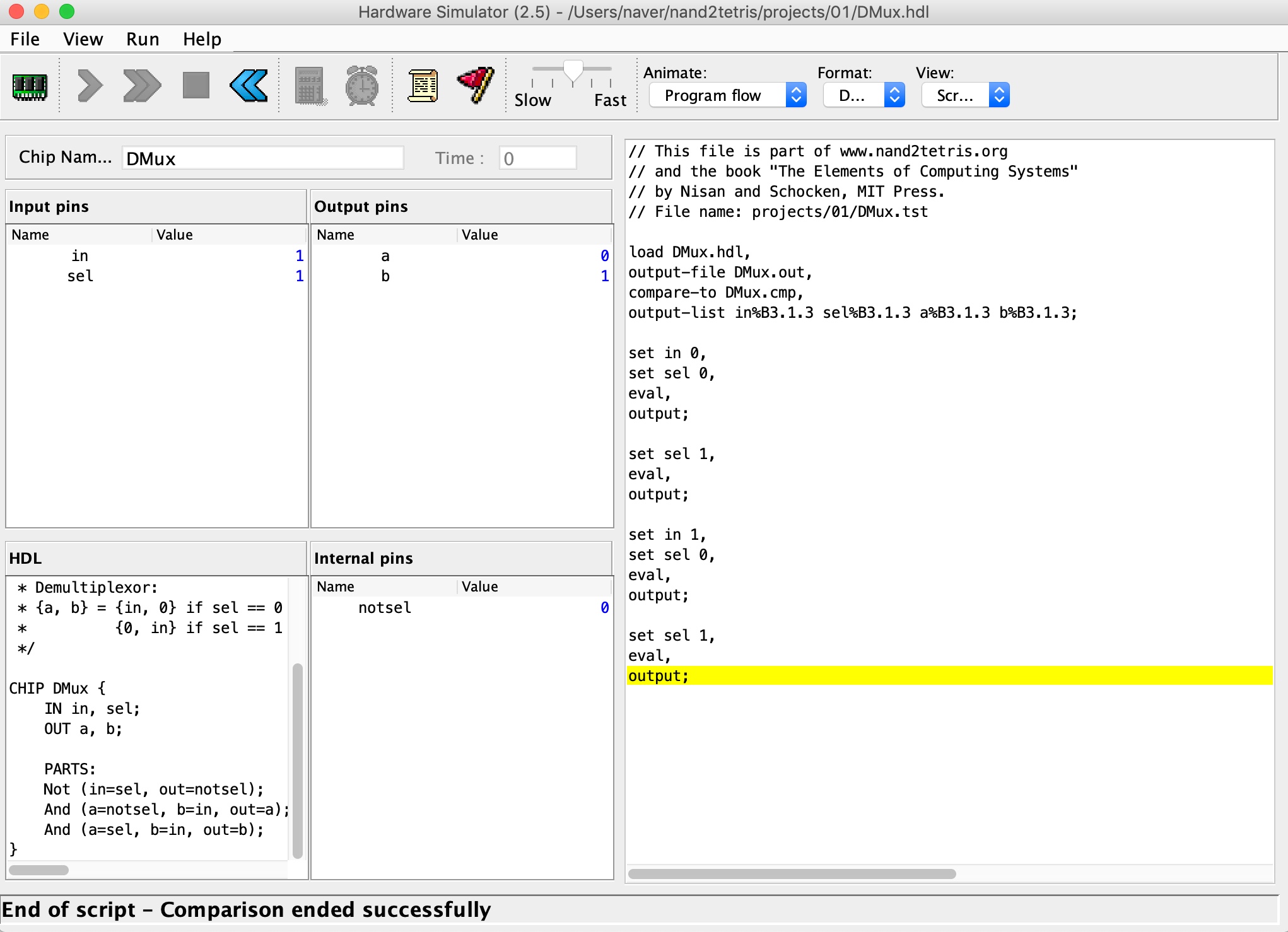
Task: Stop the script with square button
Action: pos(196,85)
